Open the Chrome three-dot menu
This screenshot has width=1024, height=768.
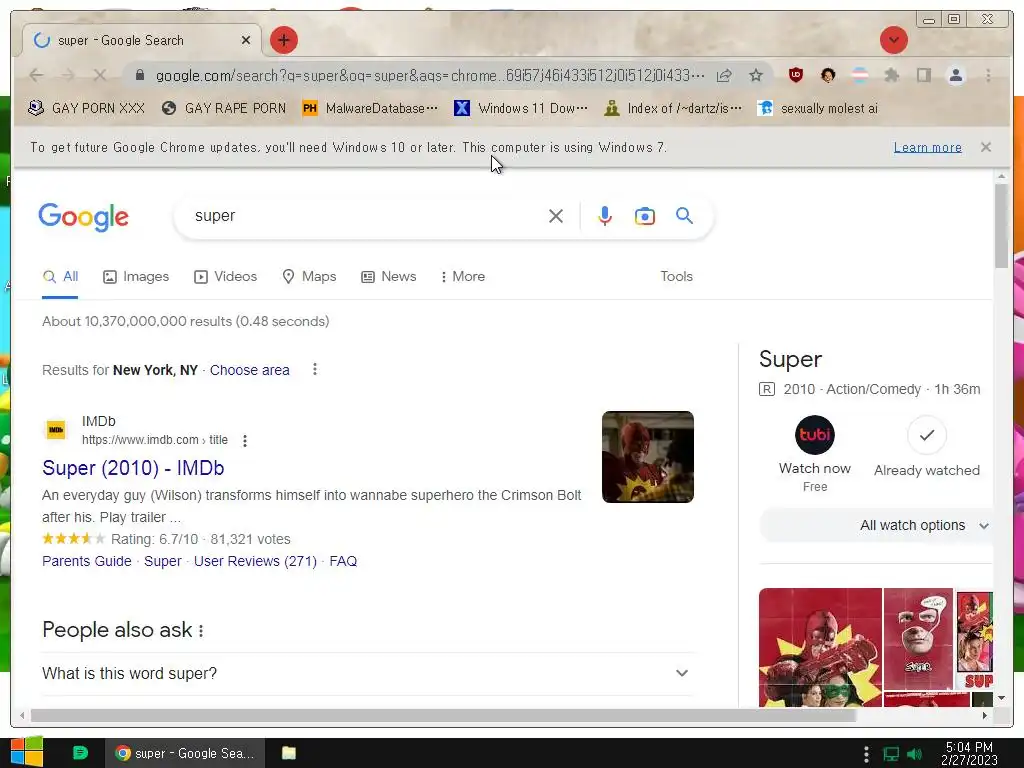[x=988, y=75]
